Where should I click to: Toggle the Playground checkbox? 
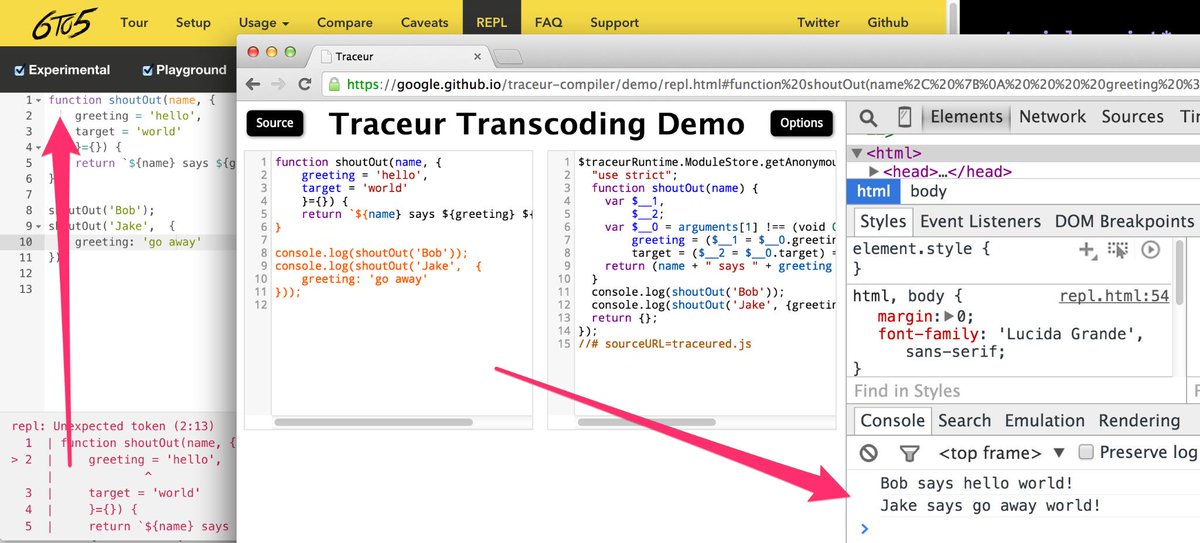pos(148,70)
